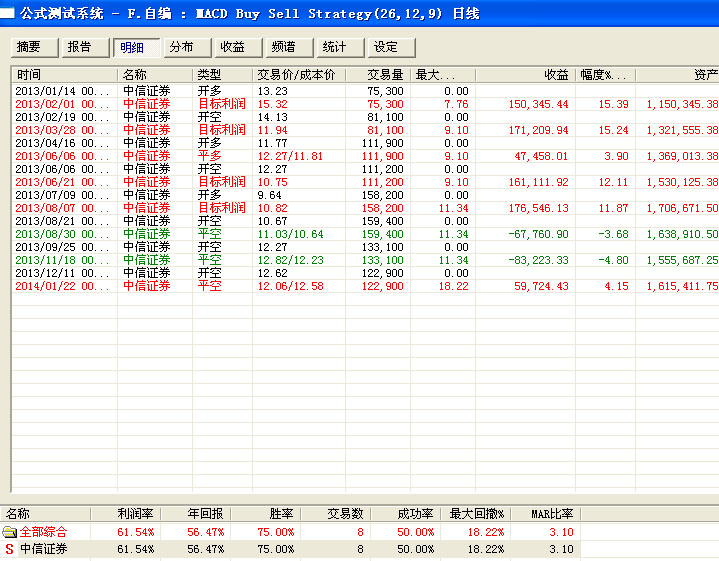Go to the 统计 tab
This screenshot has height=561, width=719.
pyautogui.click(x=340, y=47)
